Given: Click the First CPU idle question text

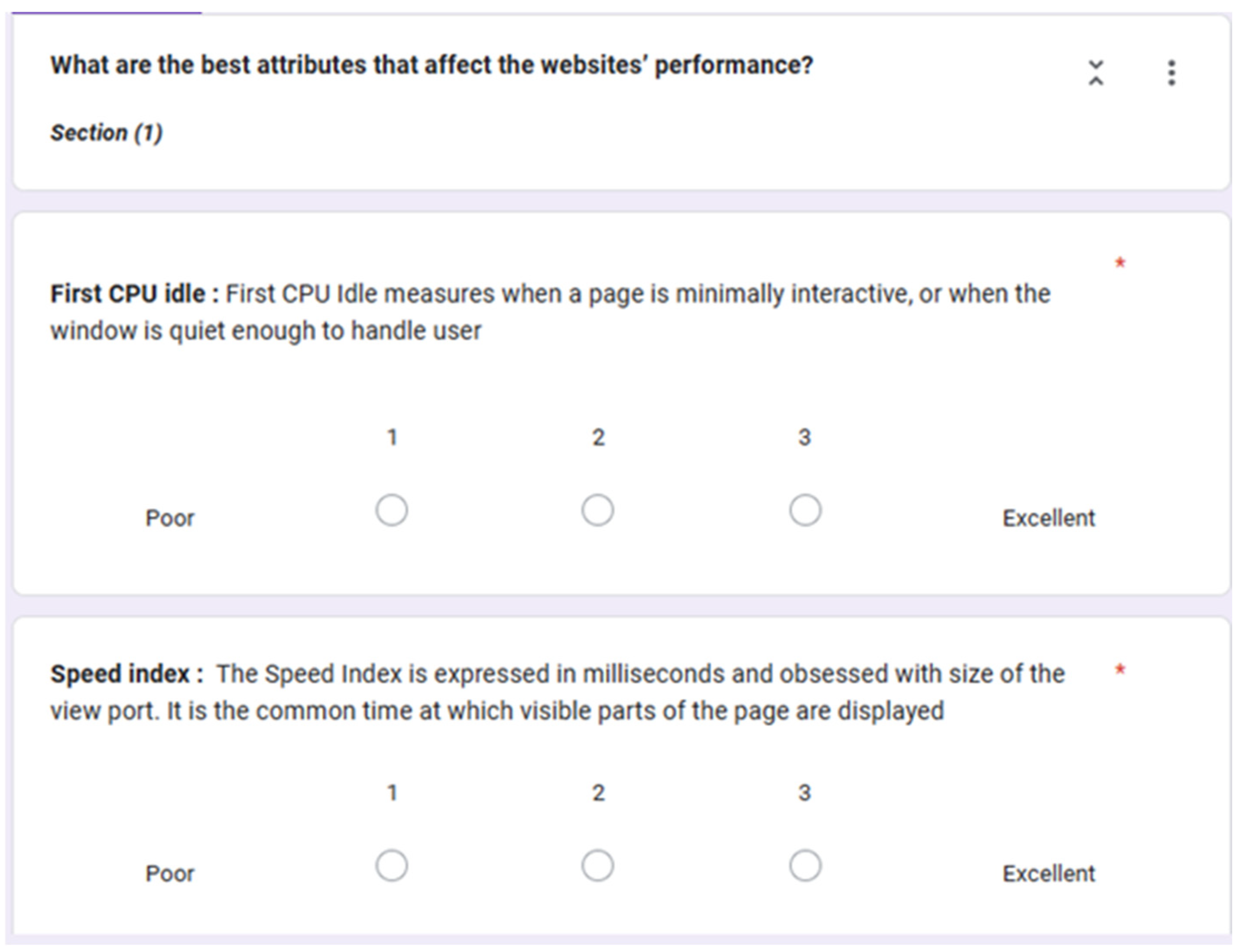Looking at the screenshot, I should (549, 312).
